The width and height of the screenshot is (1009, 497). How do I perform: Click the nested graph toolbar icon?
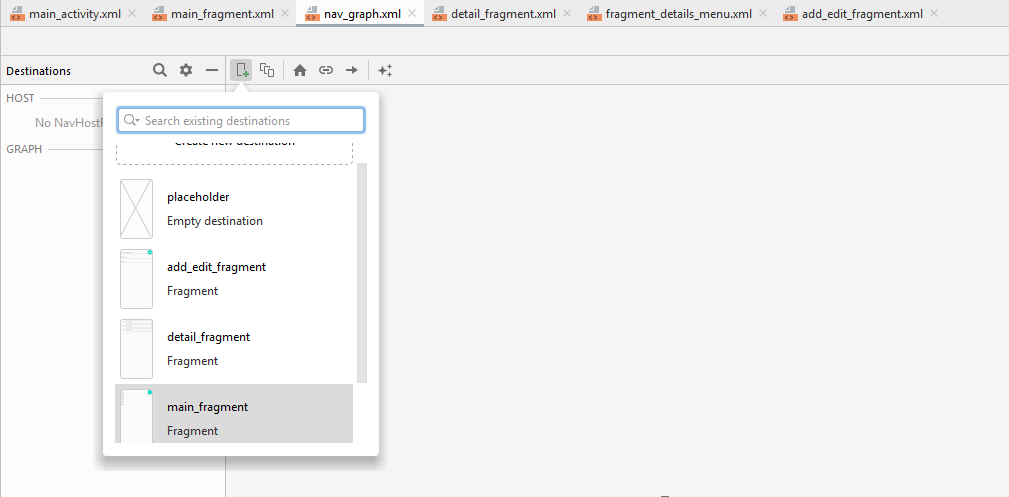[x=267, y=70]
